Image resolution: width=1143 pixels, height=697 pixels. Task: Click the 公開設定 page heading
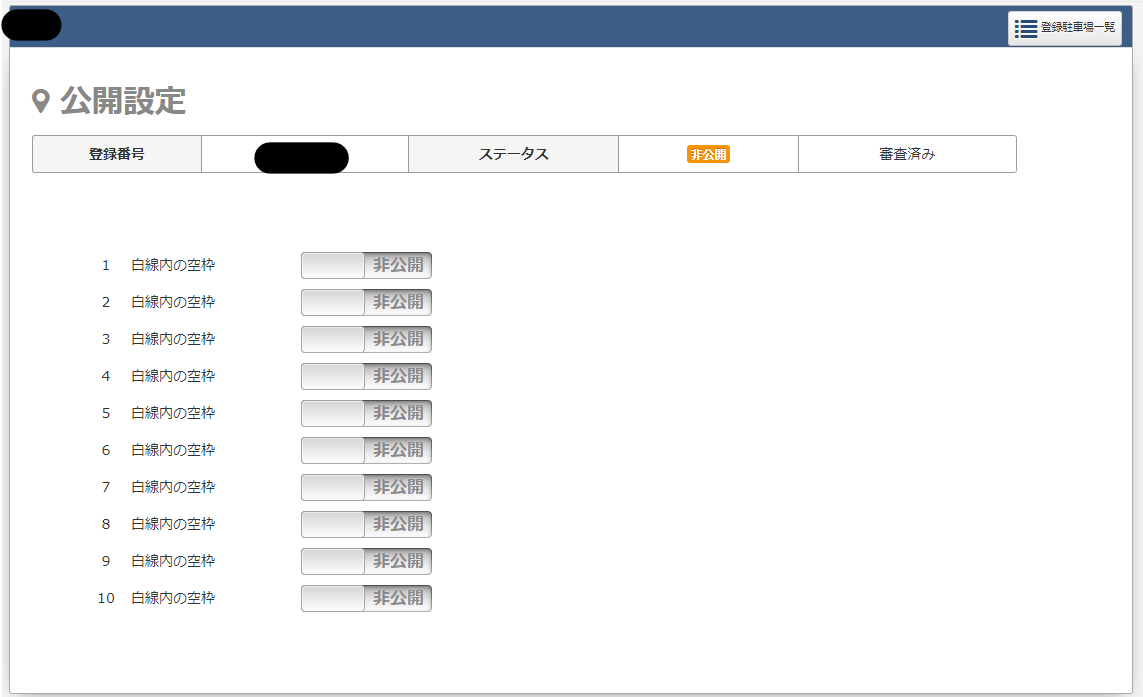coord(122,101)
